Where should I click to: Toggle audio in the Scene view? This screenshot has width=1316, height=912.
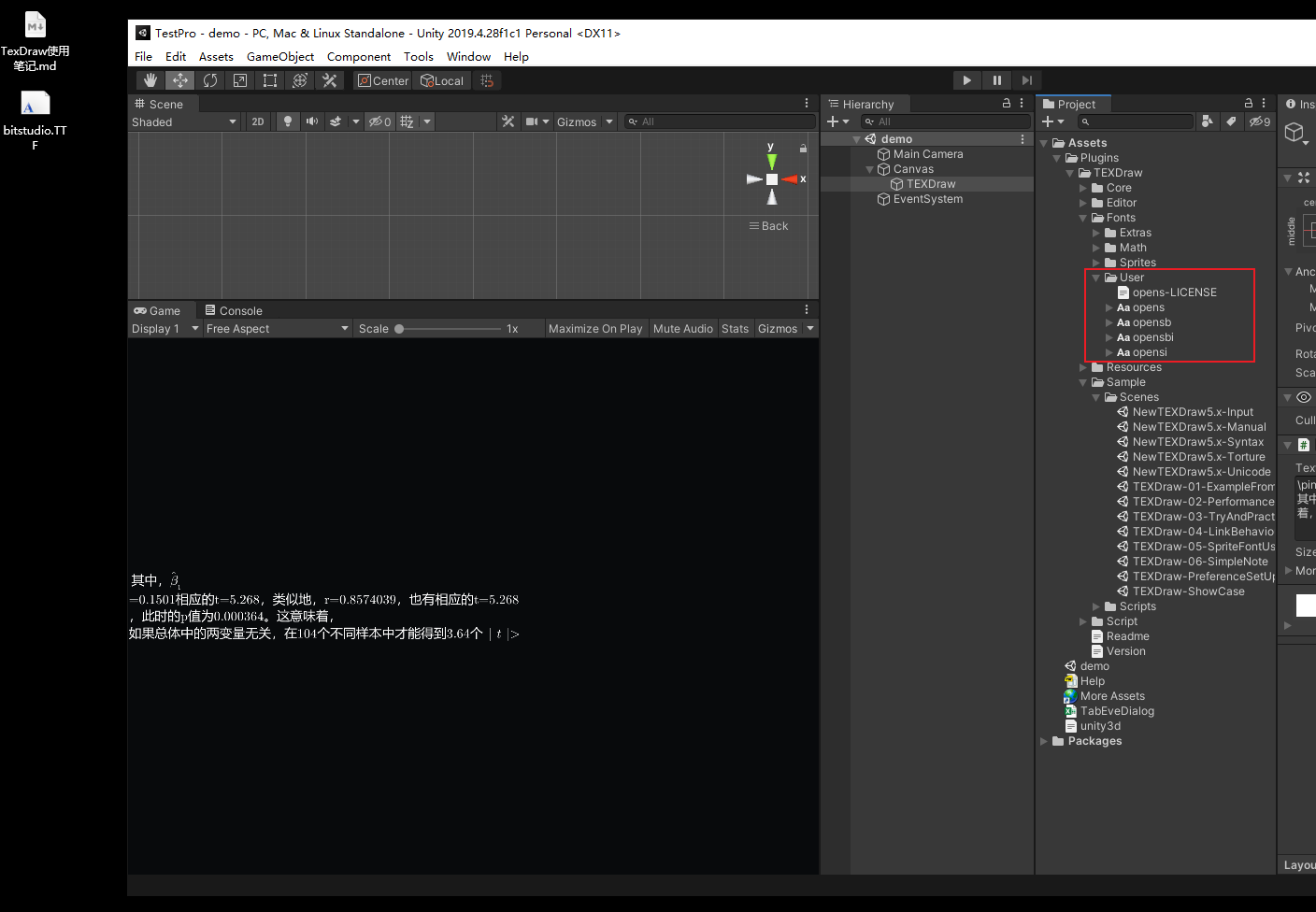[x=311, y=121]
